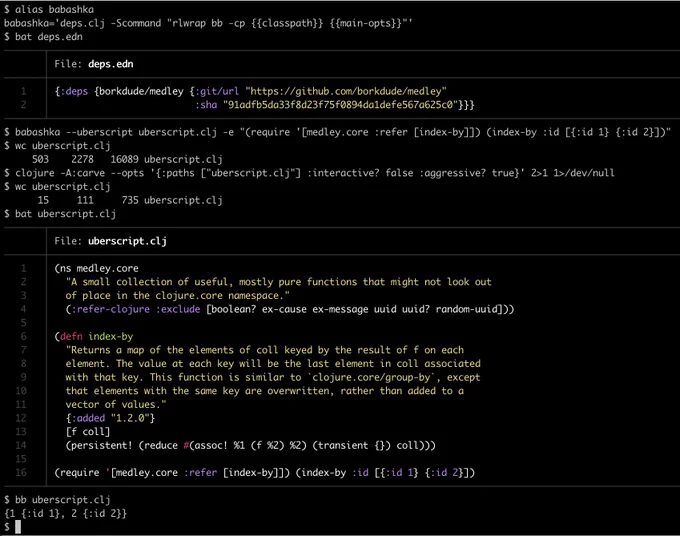Viewport: 680px width, 536px height.
Task: Click the '[f coll]' argument vector
Action: coord(88,431)
